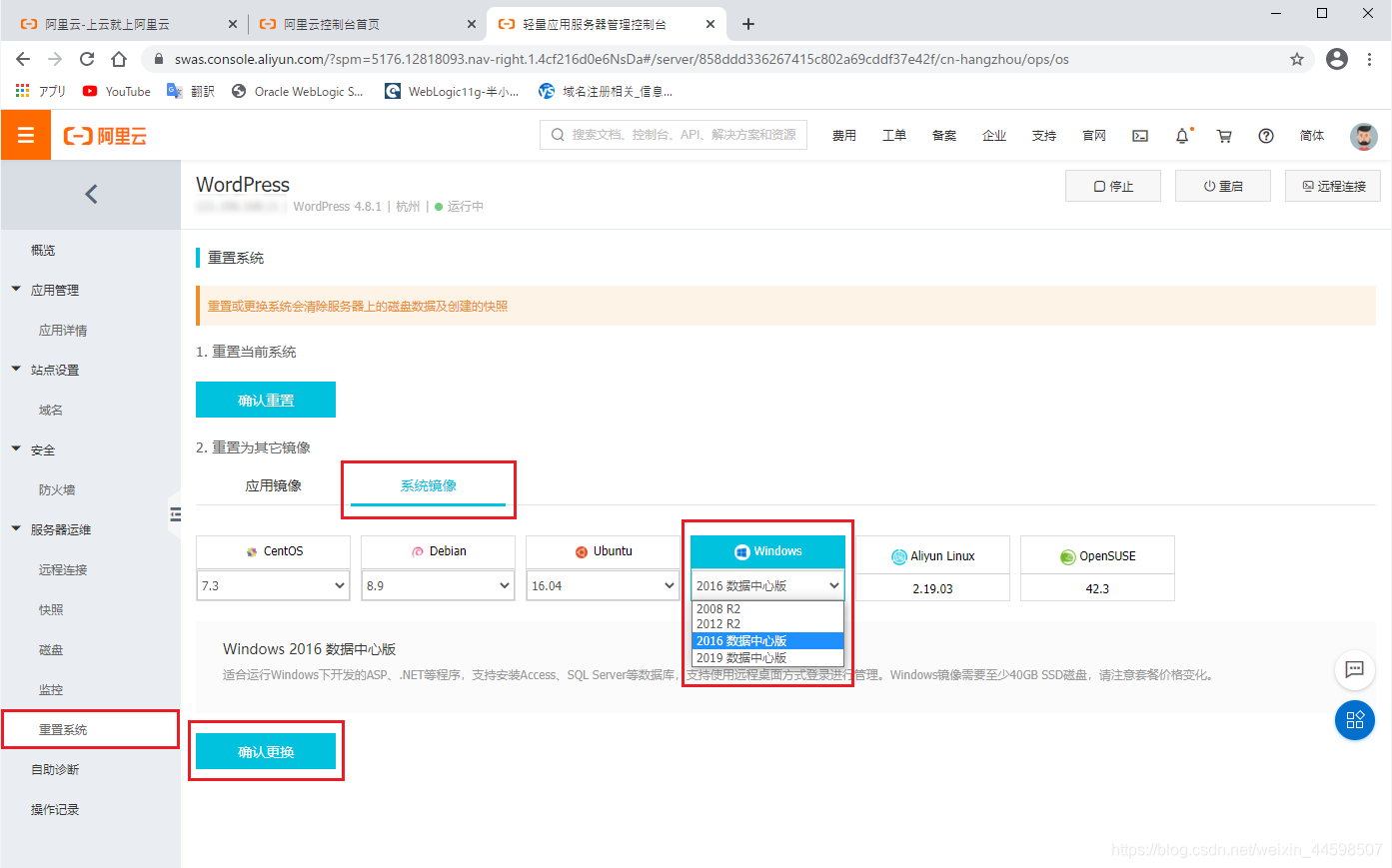Viewport: 1392px width, 868px height.
Task: Bookmark this page with star
Action: 1297,59
